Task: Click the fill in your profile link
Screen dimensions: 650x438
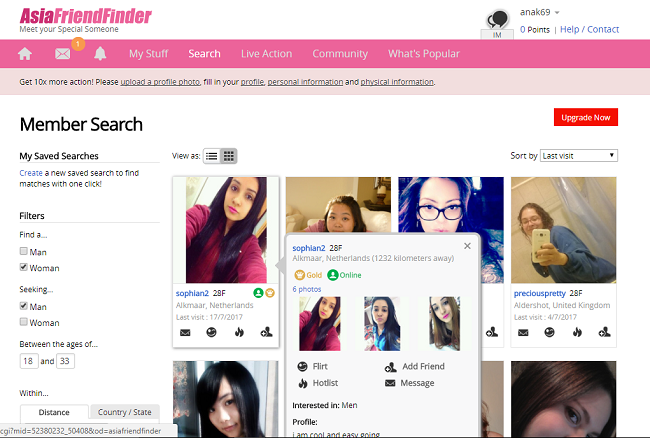Action: tap(252, 82)
